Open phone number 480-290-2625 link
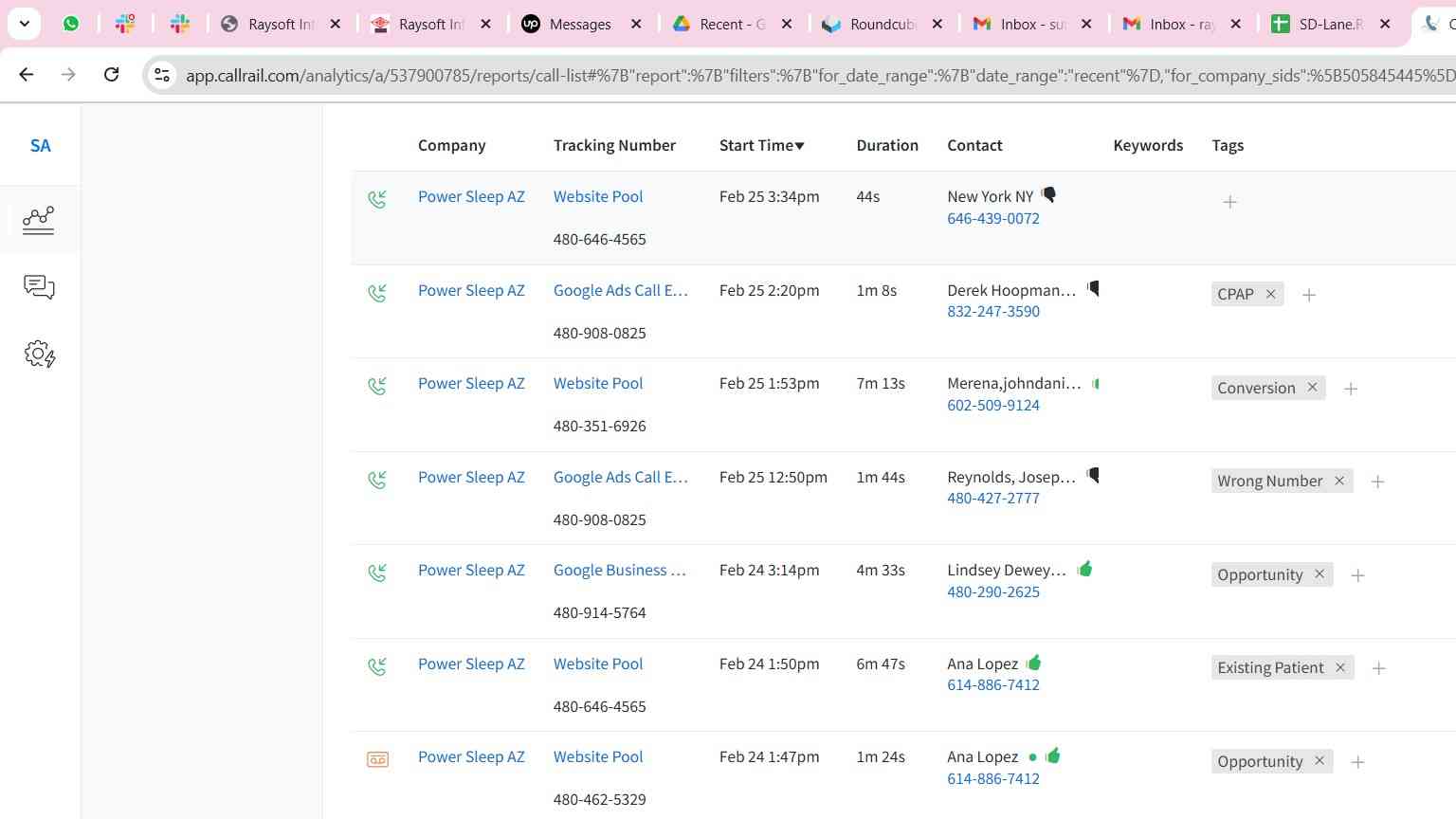This screenshot has height=819, width=1456. 993,591
